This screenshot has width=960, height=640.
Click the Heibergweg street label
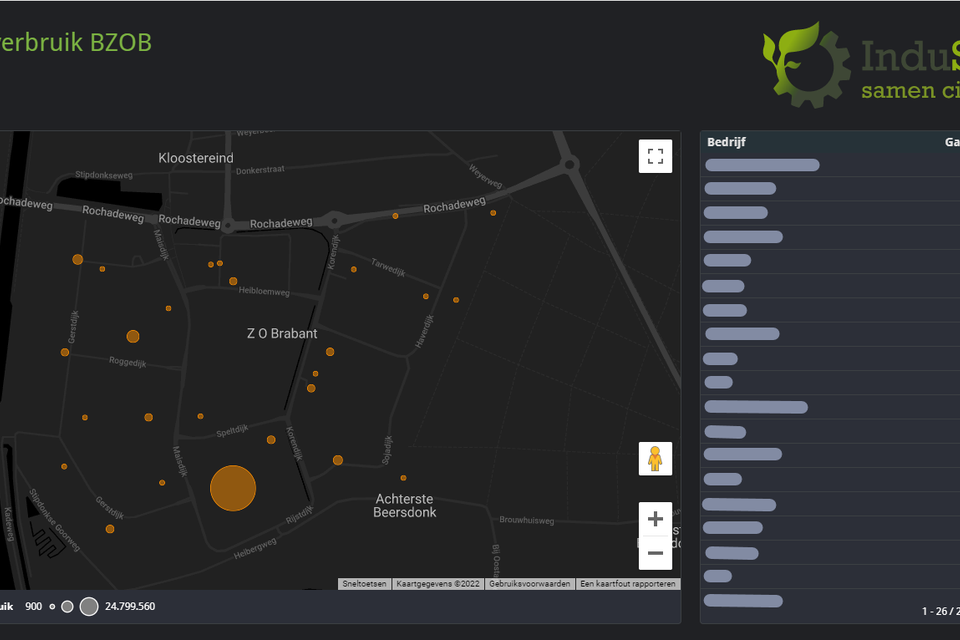[x=255, y=548]
